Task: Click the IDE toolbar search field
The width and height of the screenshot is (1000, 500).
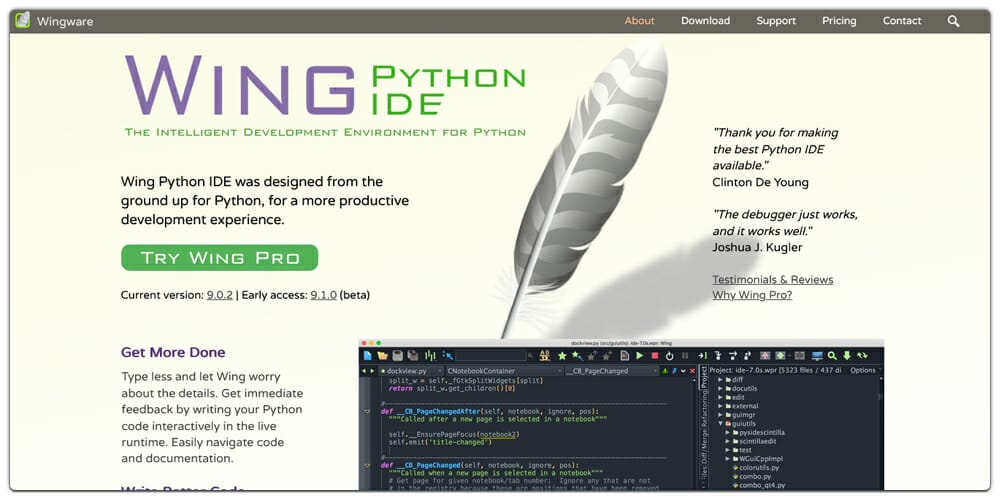Action: [x=491, y=356]
